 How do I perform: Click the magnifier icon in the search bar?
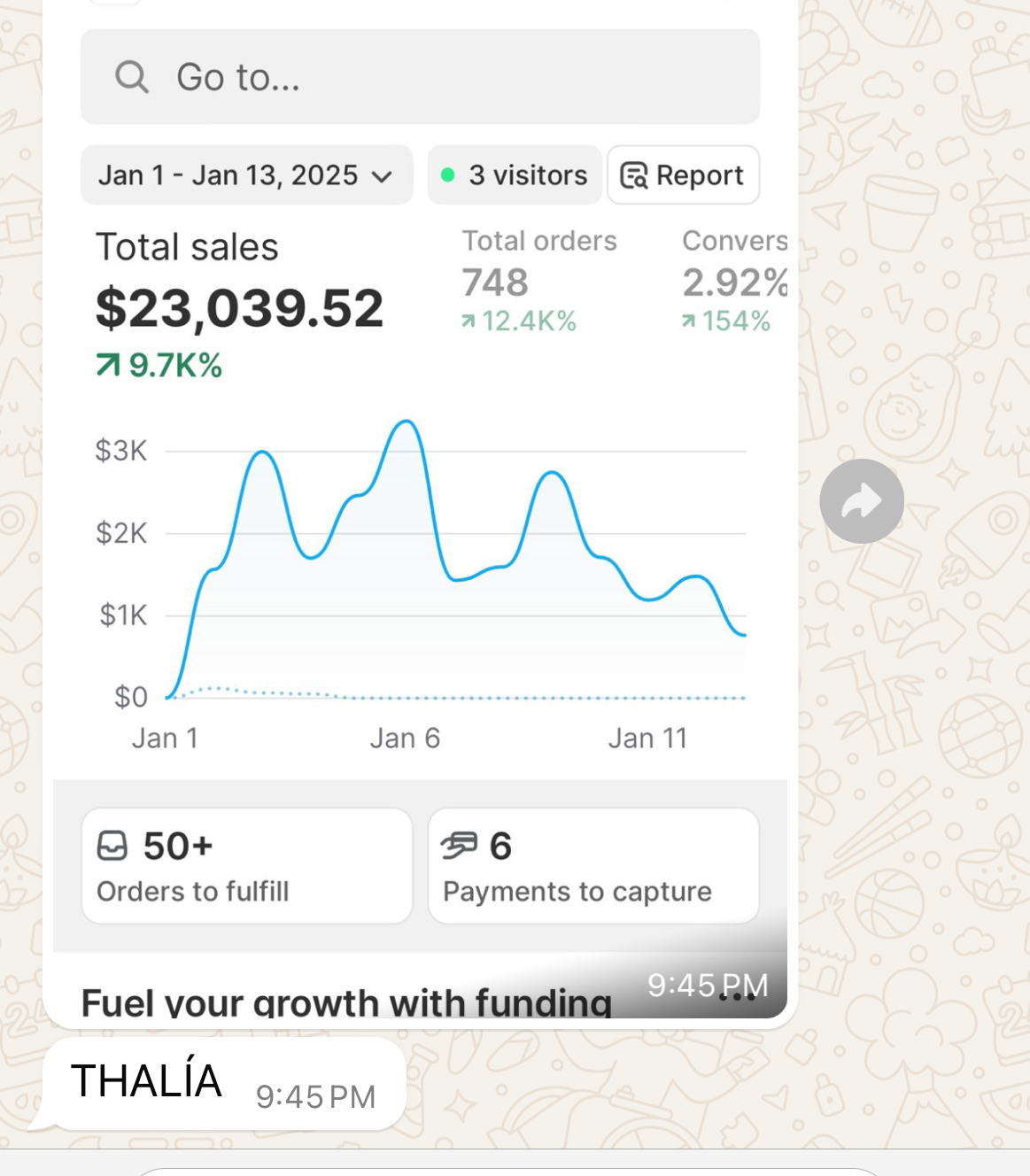[x=131, y=77]
